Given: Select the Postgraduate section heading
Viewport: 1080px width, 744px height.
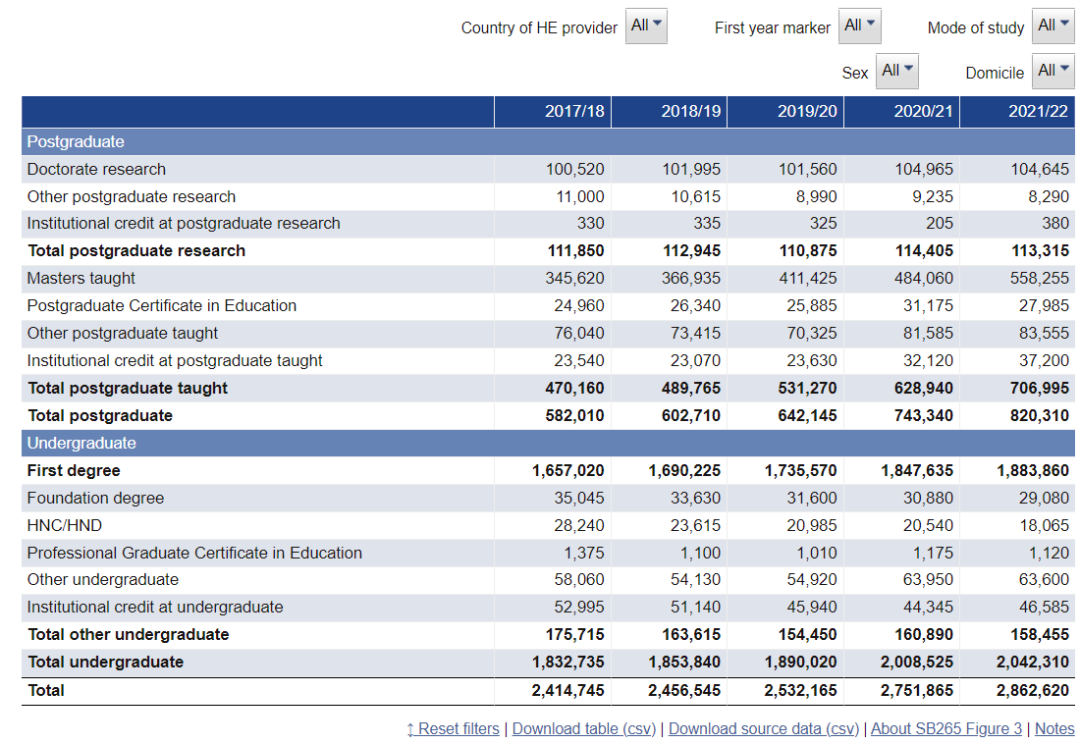Looking at the screenshot, I should 76,142.
